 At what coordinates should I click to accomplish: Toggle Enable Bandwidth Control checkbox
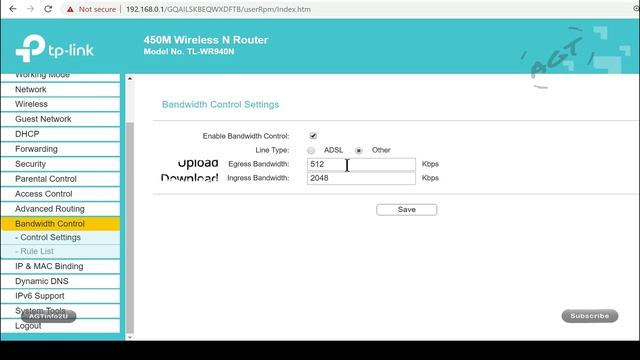[313, 136]
